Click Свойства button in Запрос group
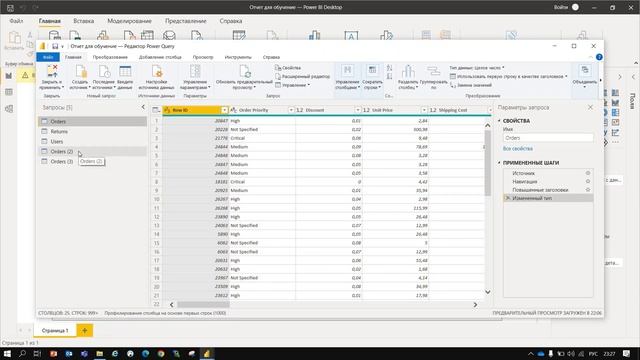The width and height of the screenshot is (640, 360). [x=288, y=68]
